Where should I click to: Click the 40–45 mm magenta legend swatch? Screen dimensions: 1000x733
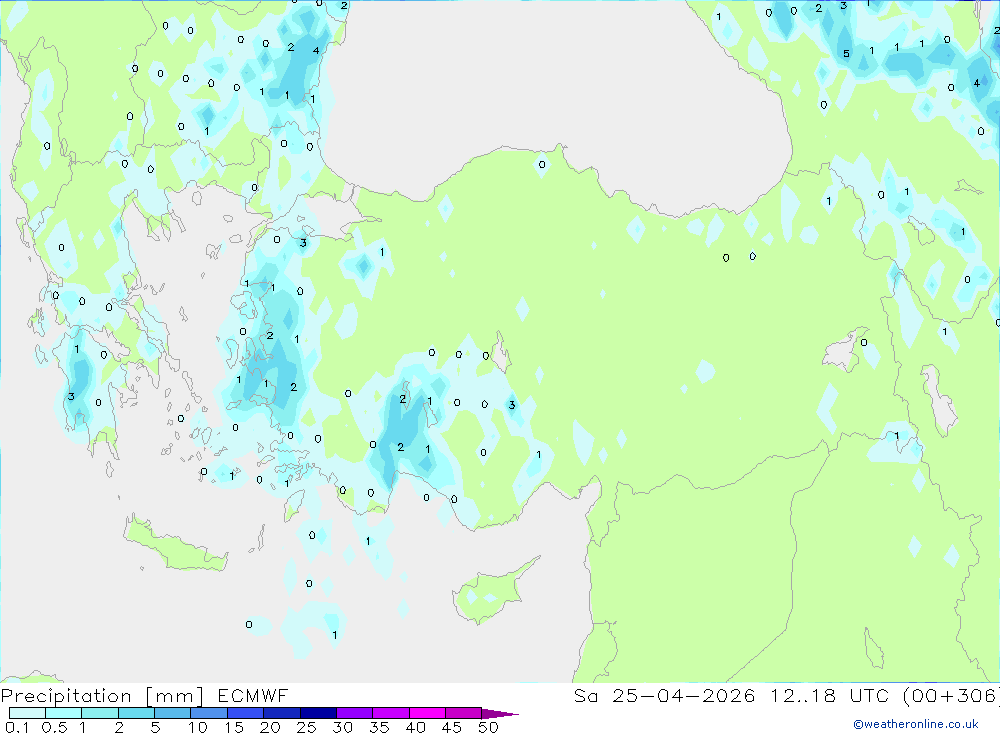427,713
